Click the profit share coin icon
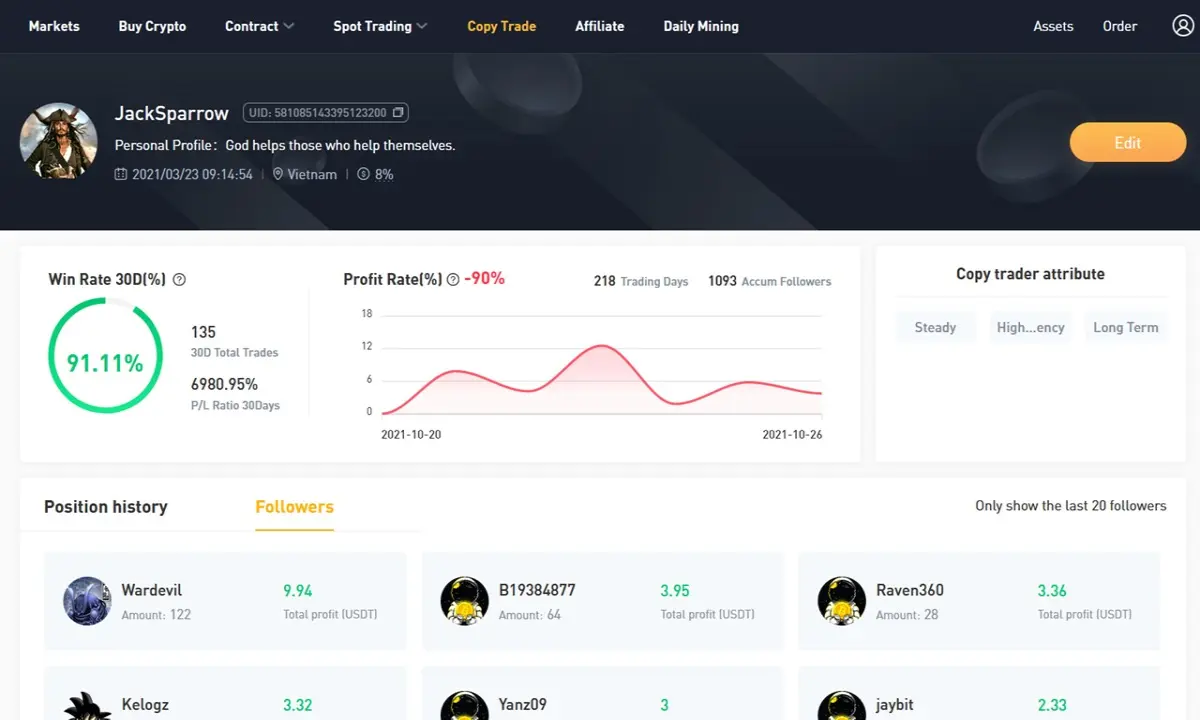1200x720 pixels. 363,174
